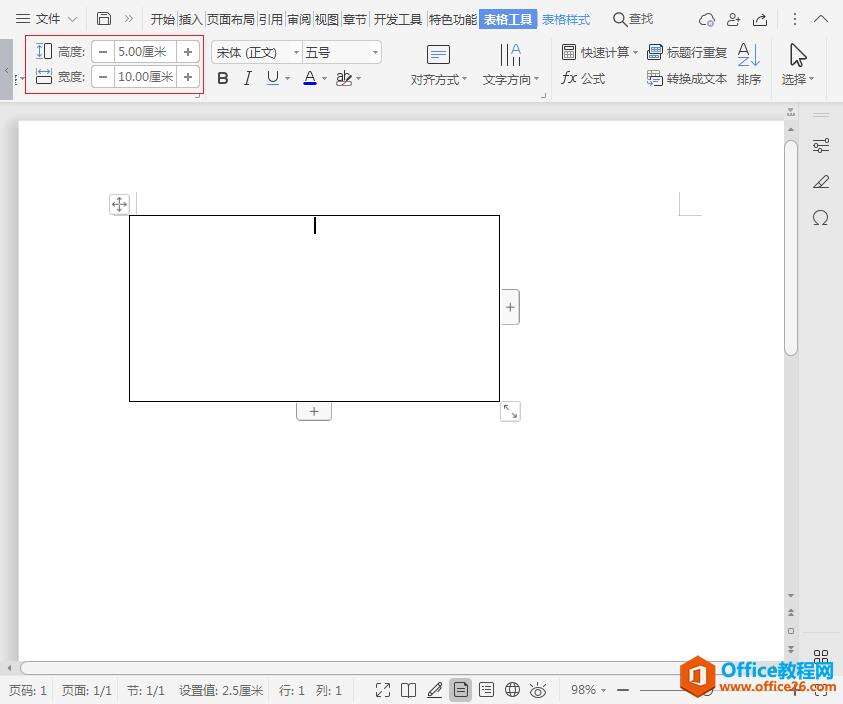Open web layout view globe icon

click(x=512, y=690)
